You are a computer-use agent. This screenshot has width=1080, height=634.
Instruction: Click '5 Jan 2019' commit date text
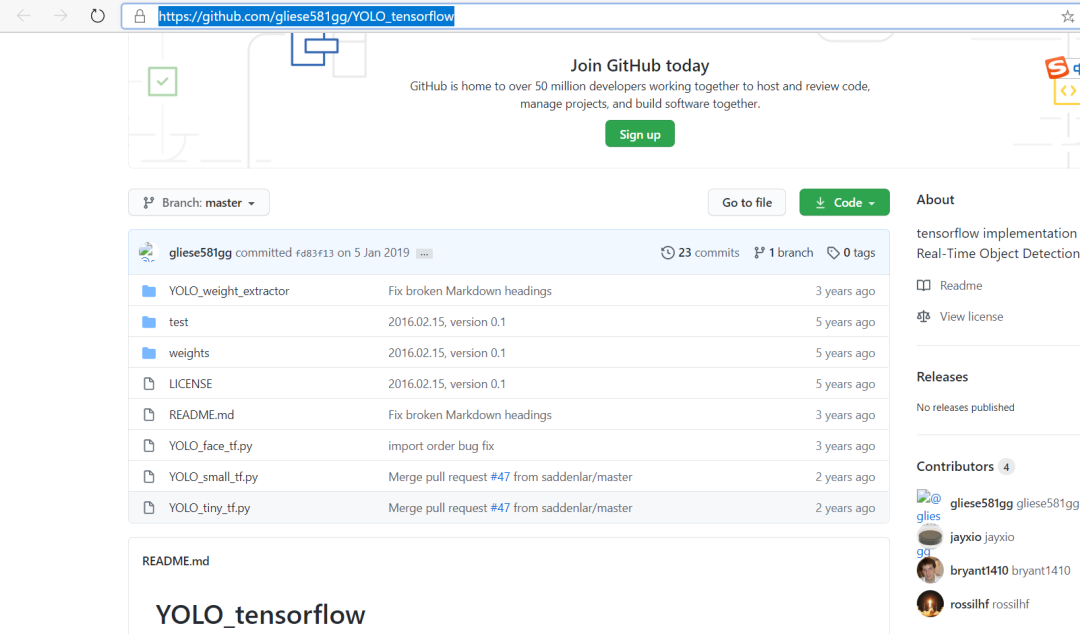click(382, 253)
